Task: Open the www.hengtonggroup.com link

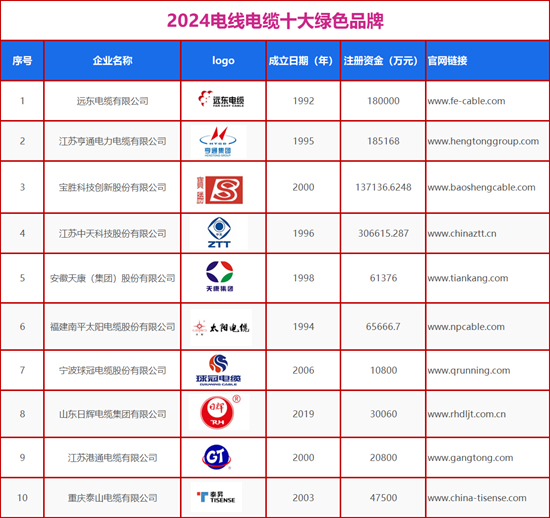Action: click(x=483, y=141)
